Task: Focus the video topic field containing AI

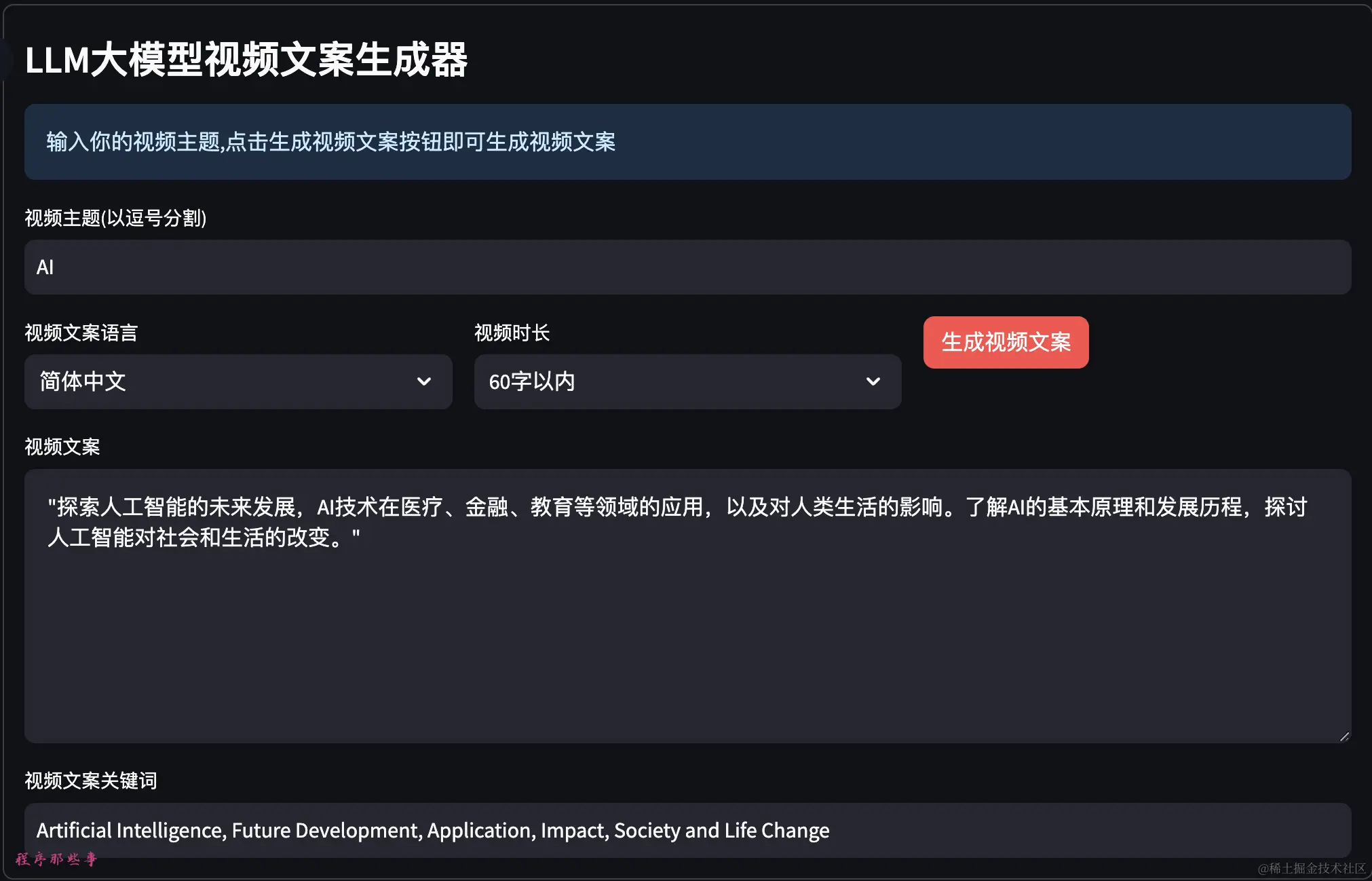Action: 687,267
